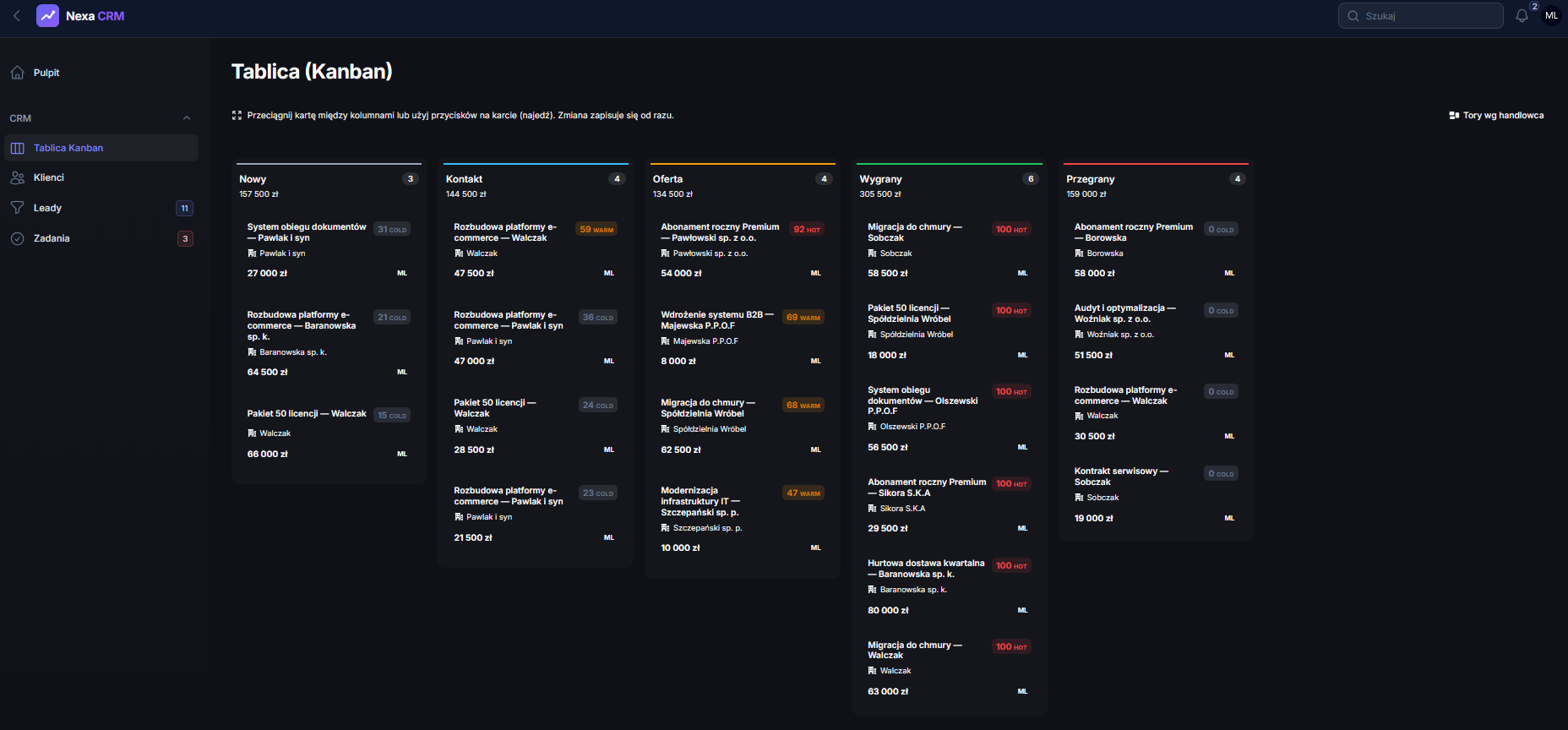Click in the Szukaj search field
The height and width of the screenshot is (730, 1568).
click(x=1421, y=16)
